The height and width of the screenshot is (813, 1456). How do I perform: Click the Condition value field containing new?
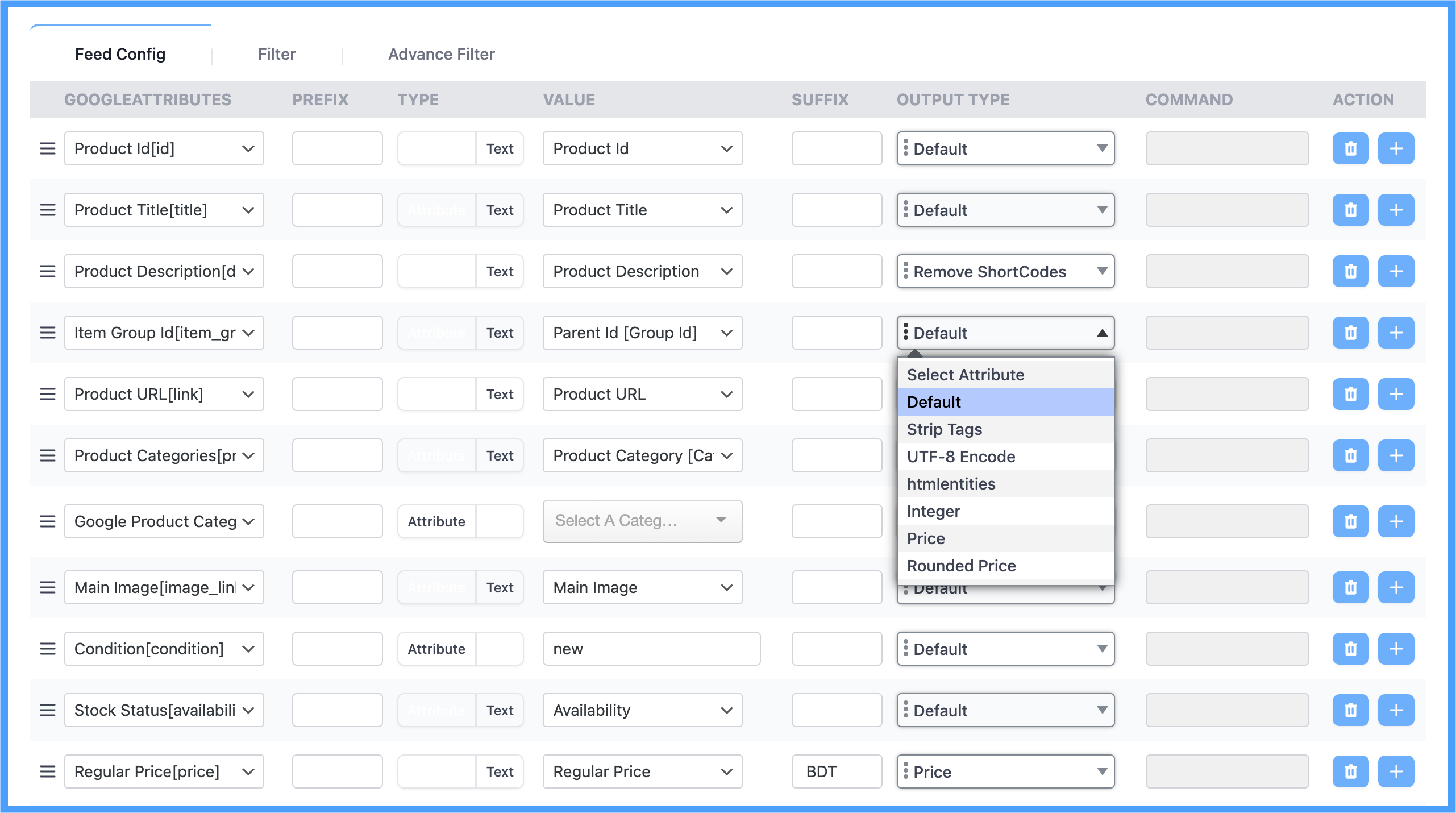[652, 649]
